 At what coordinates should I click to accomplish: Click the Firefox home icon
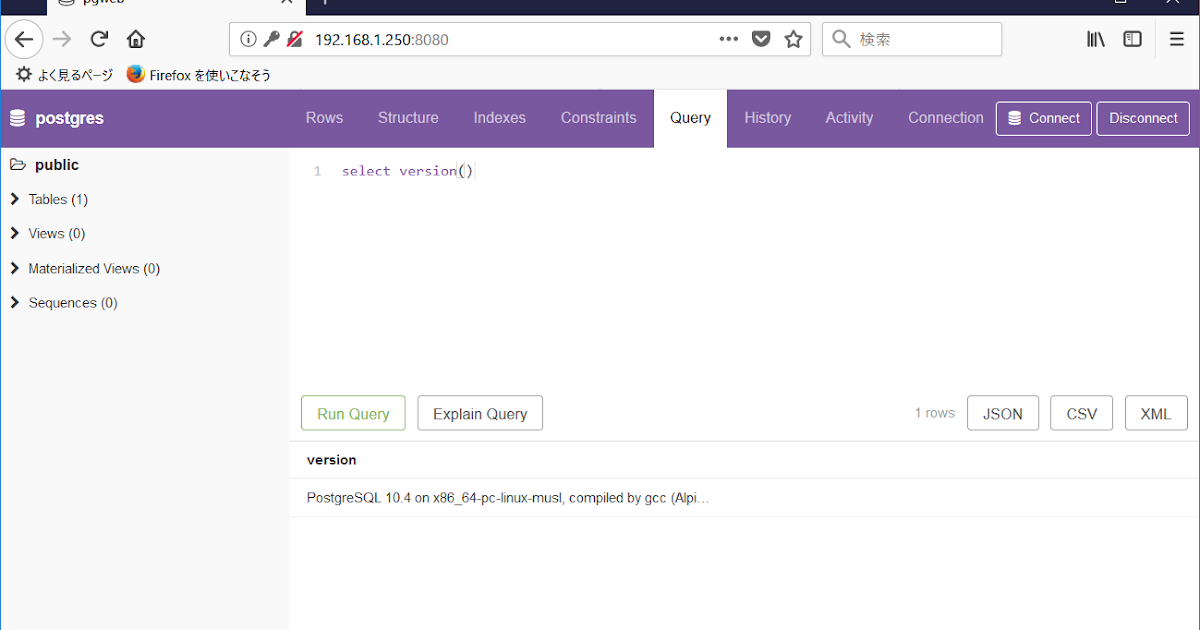tap(136, 39)
